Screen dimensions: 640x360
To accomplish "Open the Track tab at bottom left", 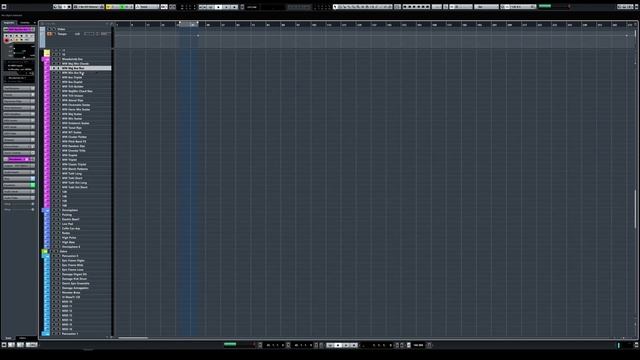I will 9,338.
